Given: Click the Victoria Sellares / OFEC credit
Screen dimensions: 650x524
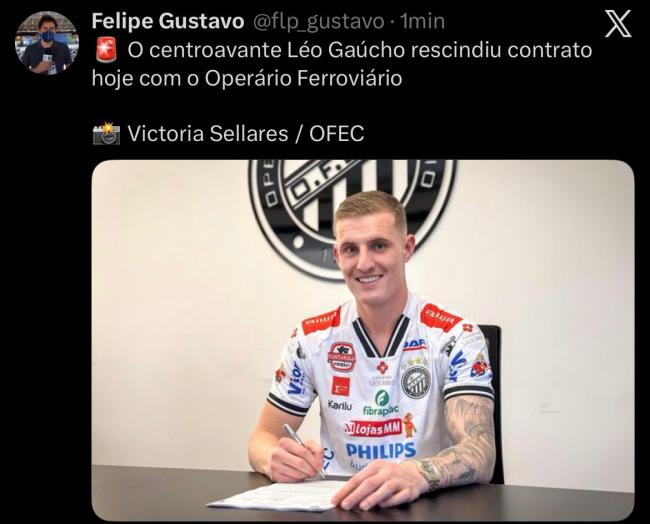Looking at the screenshot, I should (x=246, y=133).
